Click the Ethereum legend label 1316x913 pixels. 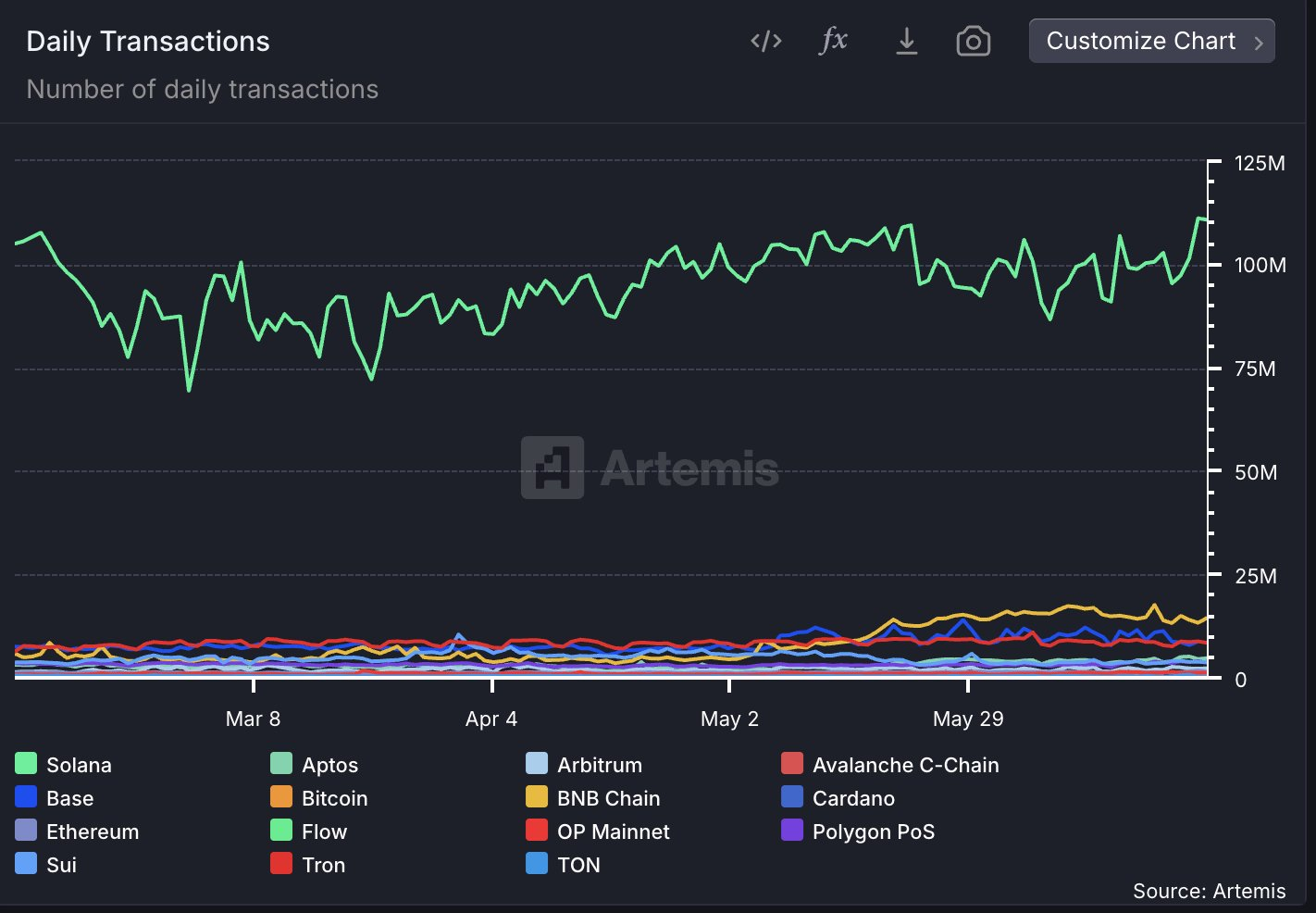93,832
